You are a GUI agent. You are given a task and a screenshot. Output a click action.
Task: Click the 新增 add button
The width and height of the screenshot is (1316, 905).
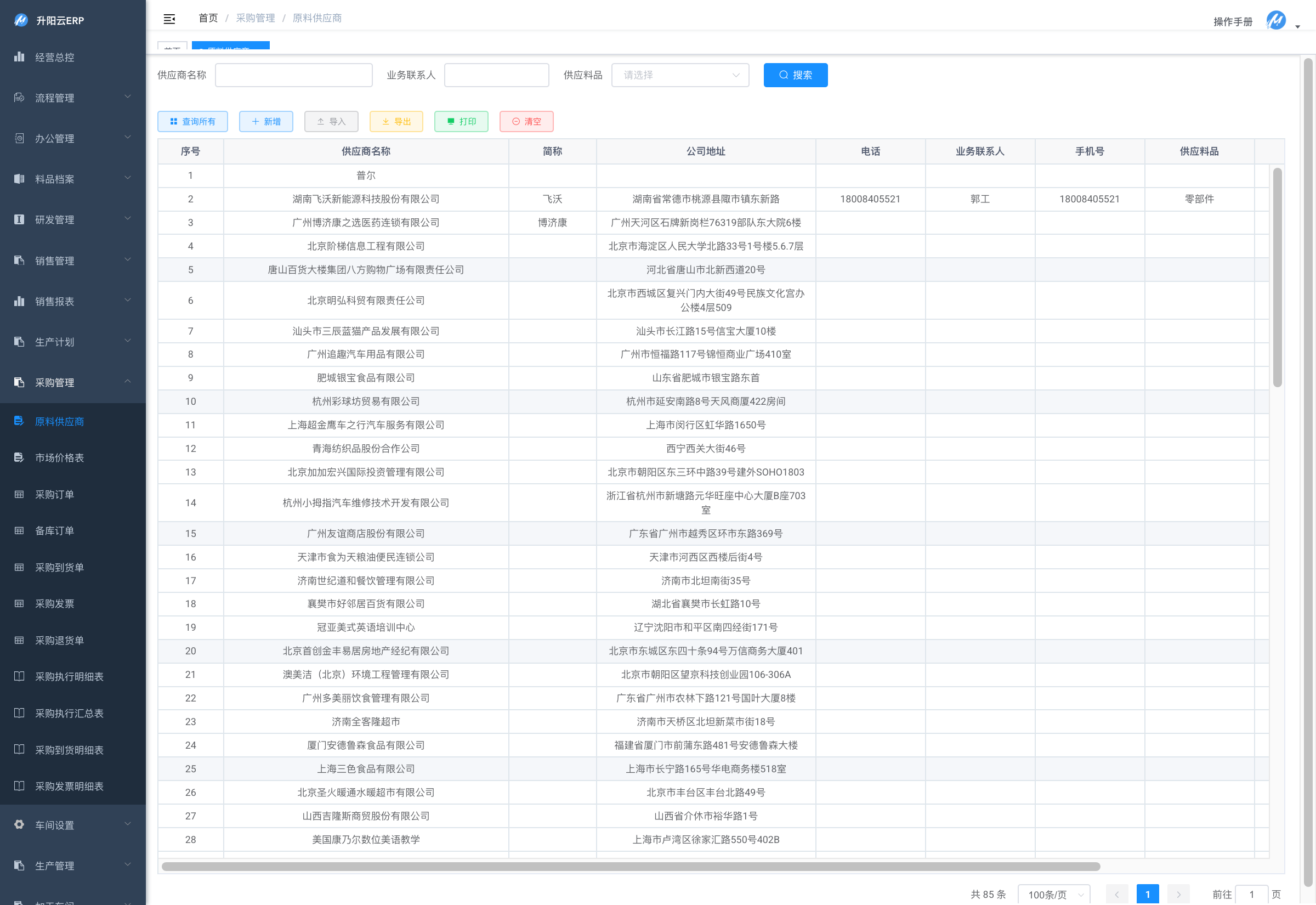(x=266, y=121)
